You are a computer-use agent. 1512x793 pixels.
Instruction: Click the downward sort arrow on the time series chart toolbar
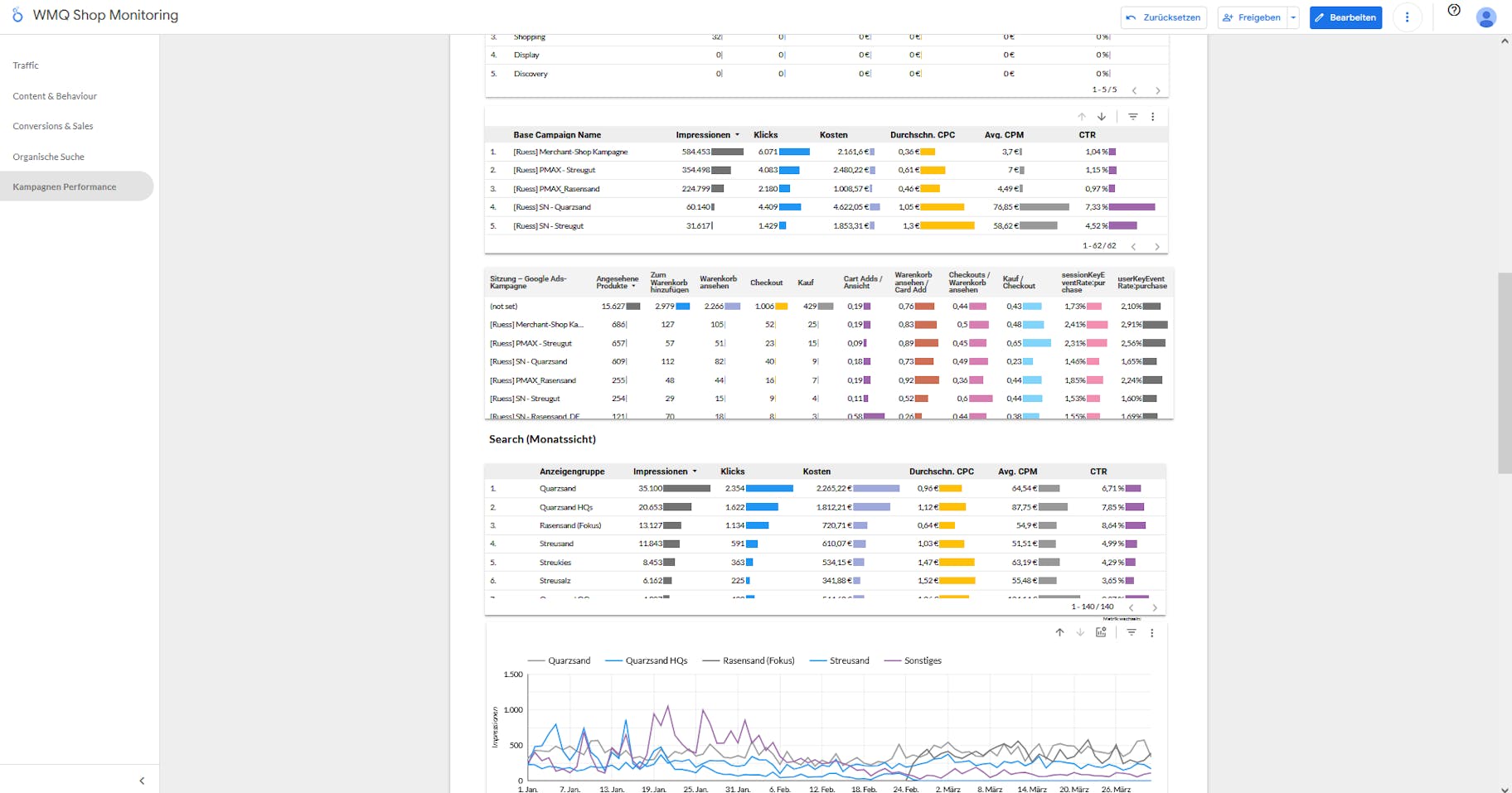tap(1080, 631)
